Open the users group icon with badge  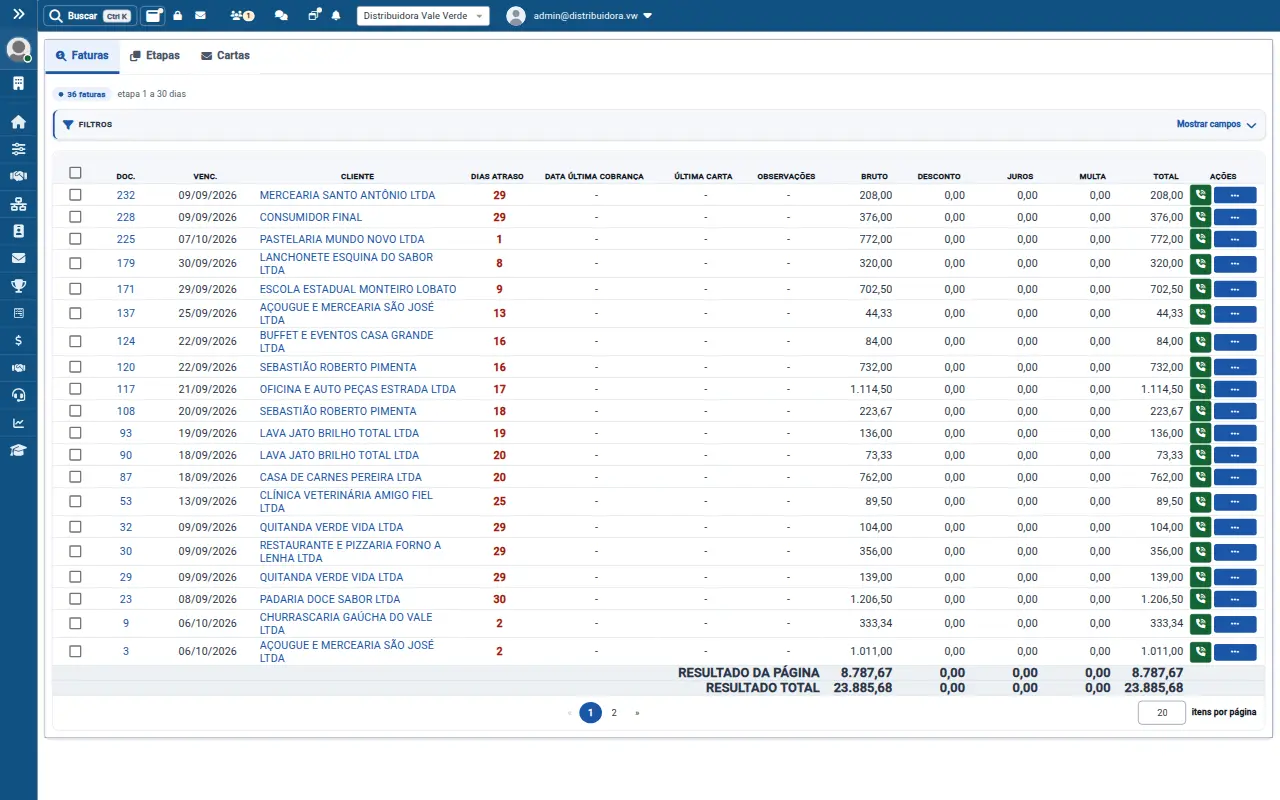click(x=241, y=16)
